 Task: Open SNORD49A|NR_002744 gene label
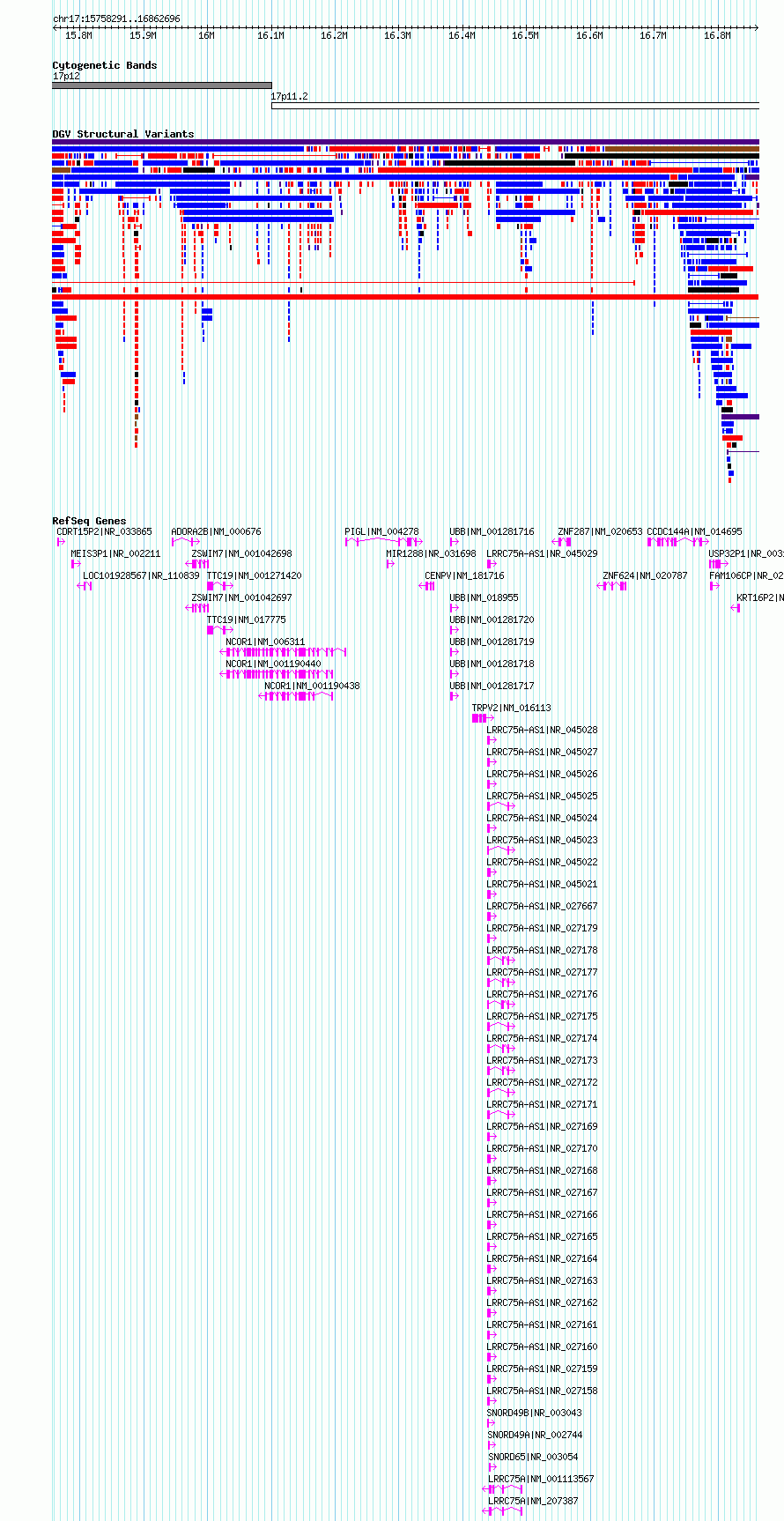tap(535, 1435)
